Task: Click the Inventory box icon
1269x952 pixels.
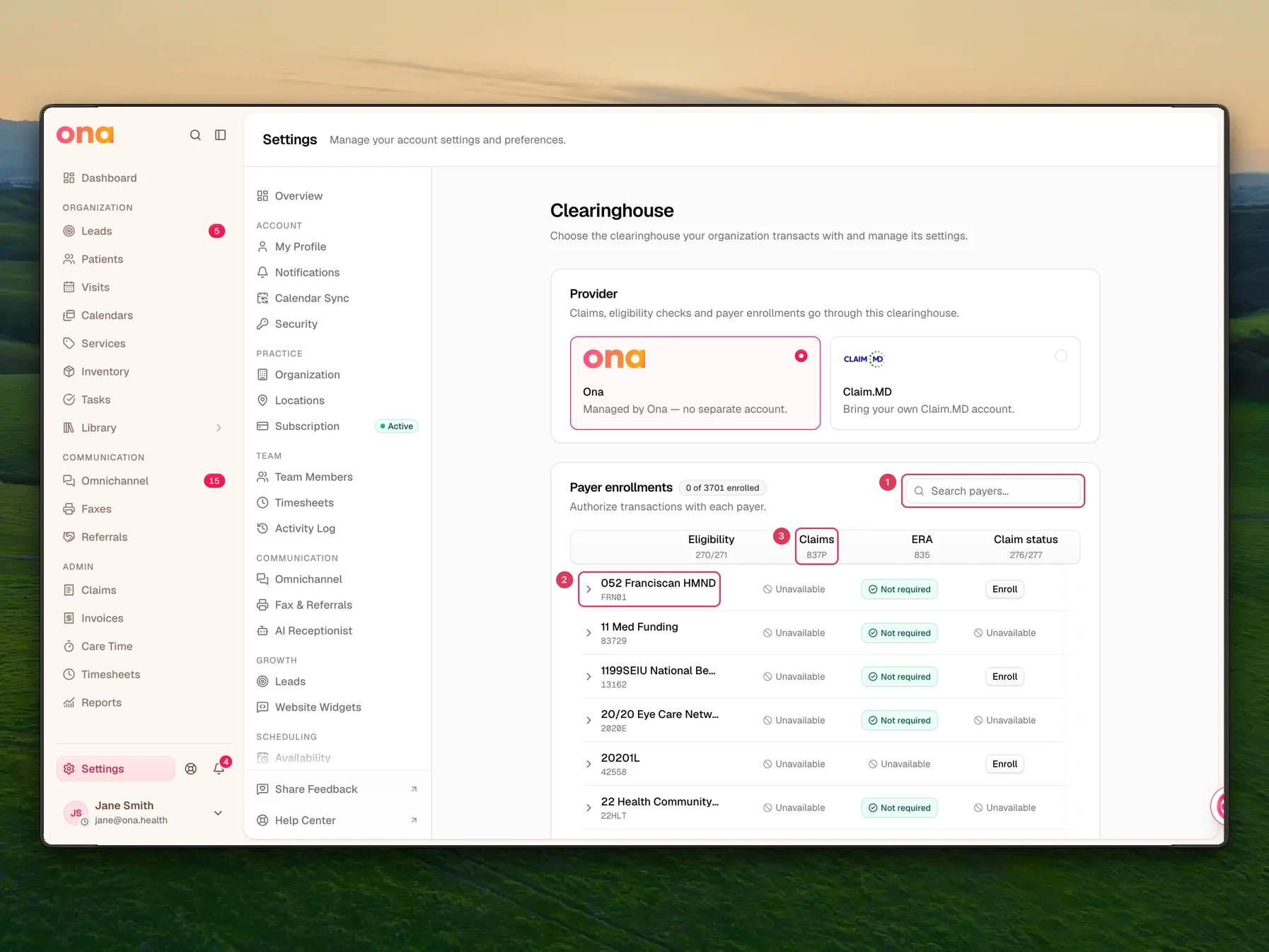Action: (69, 371)
